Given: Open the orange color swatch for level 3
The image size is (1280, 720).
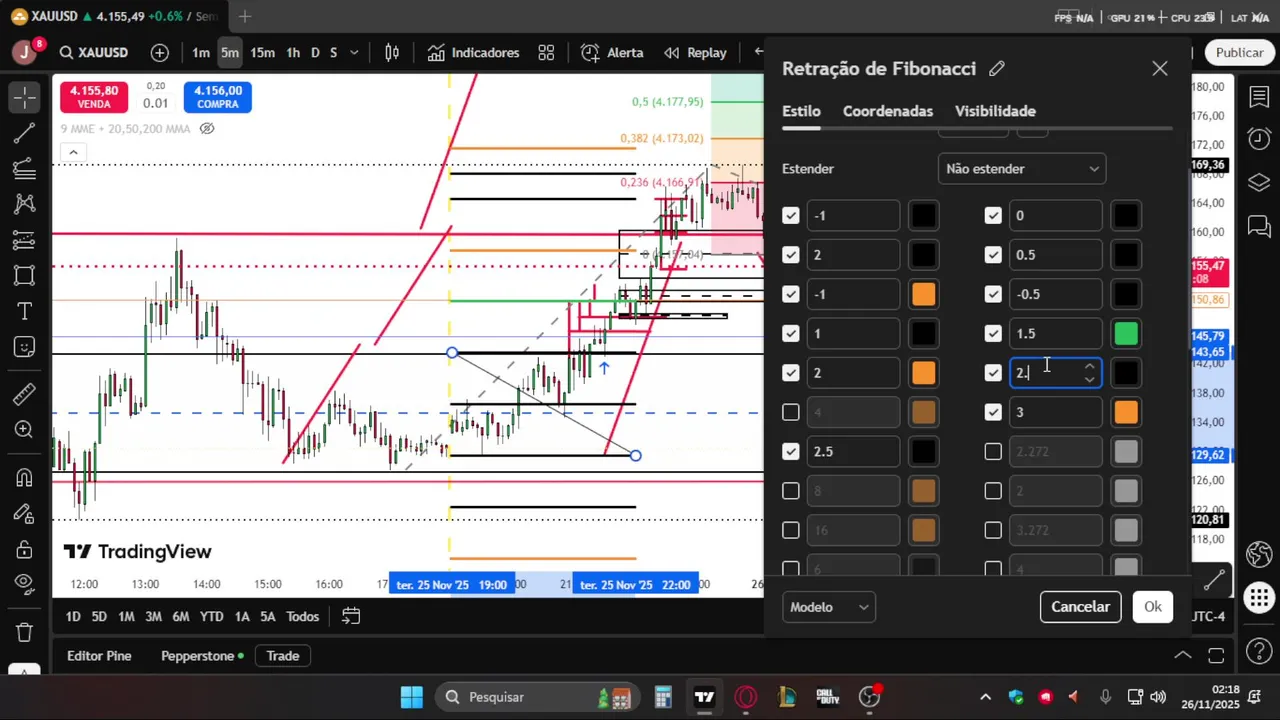Looking at the screenshot, I should pos(1126,412).
